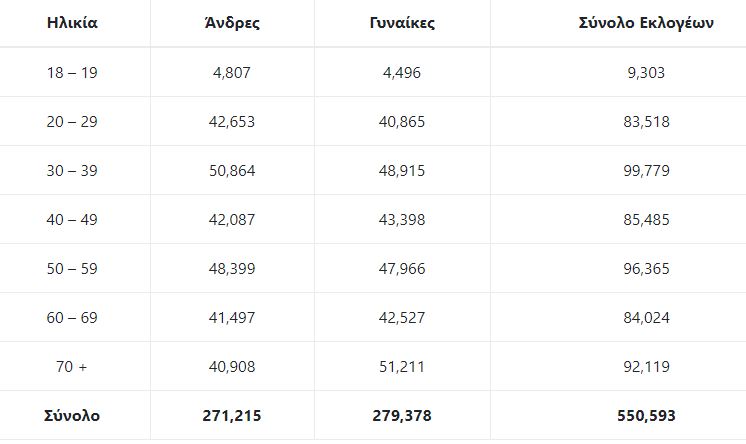Click the Ηλικία column header
This screenshot has height=444, width=746.
(x=72, y=23)
